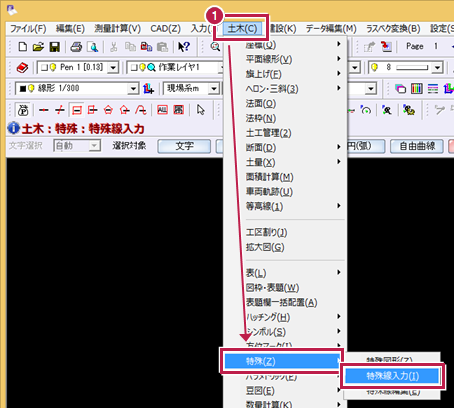The width and height of the screenshot is (454, 408).
Task: Click the Print preview icon
Action: pos(92,47)
